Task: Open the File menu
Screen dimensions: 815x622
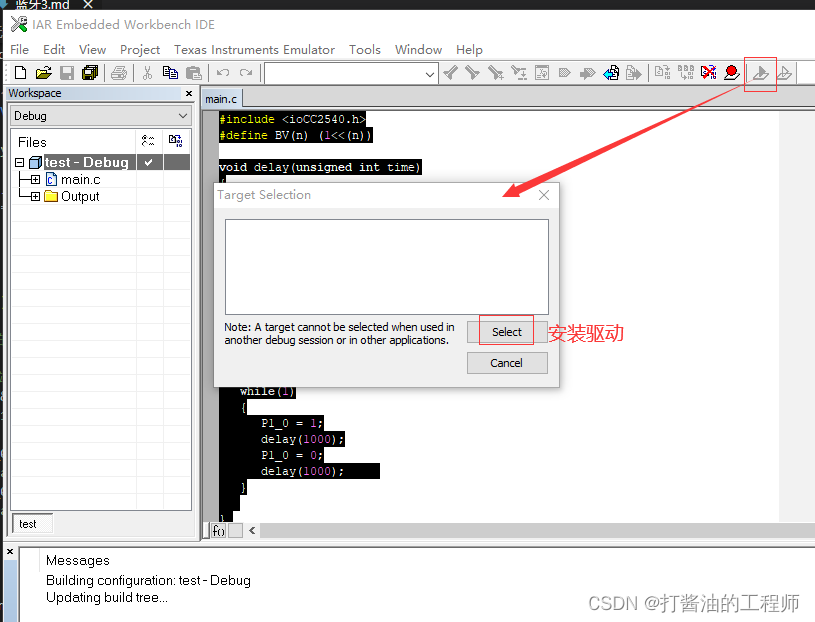Action: tap(20, 49)
